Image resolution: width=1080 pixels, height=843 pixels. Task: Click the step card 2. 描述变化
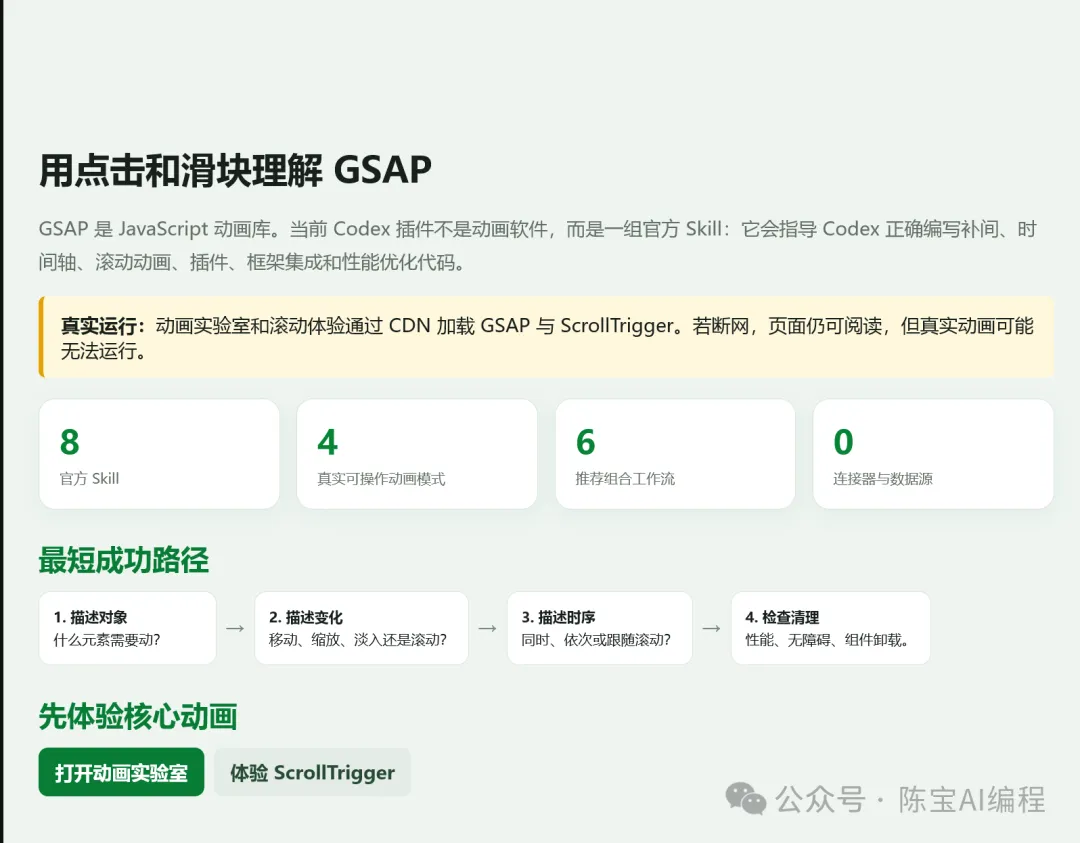tap(362, 628)
